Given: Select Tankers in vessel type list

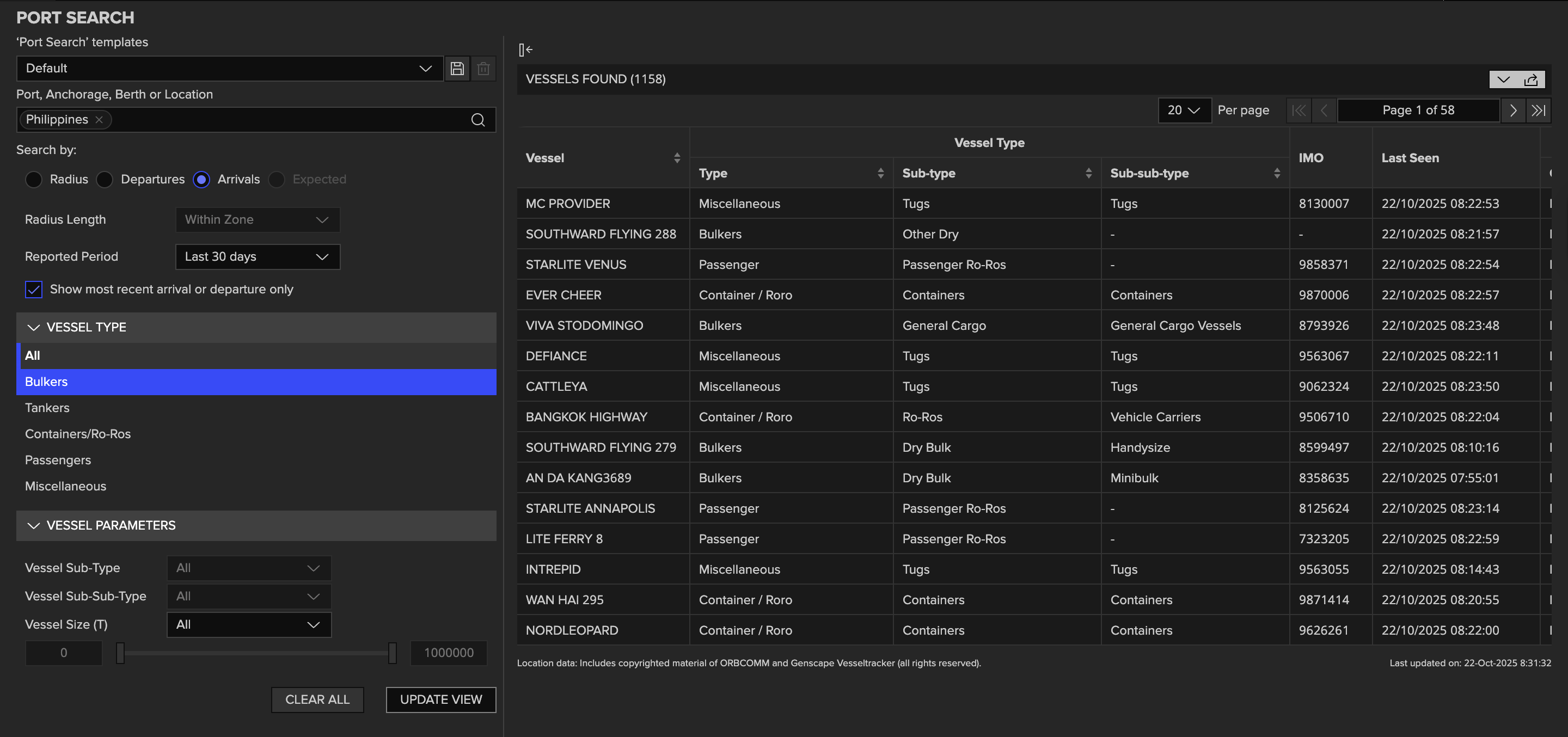Looking at the screenshot, I should tap(47, 408).
